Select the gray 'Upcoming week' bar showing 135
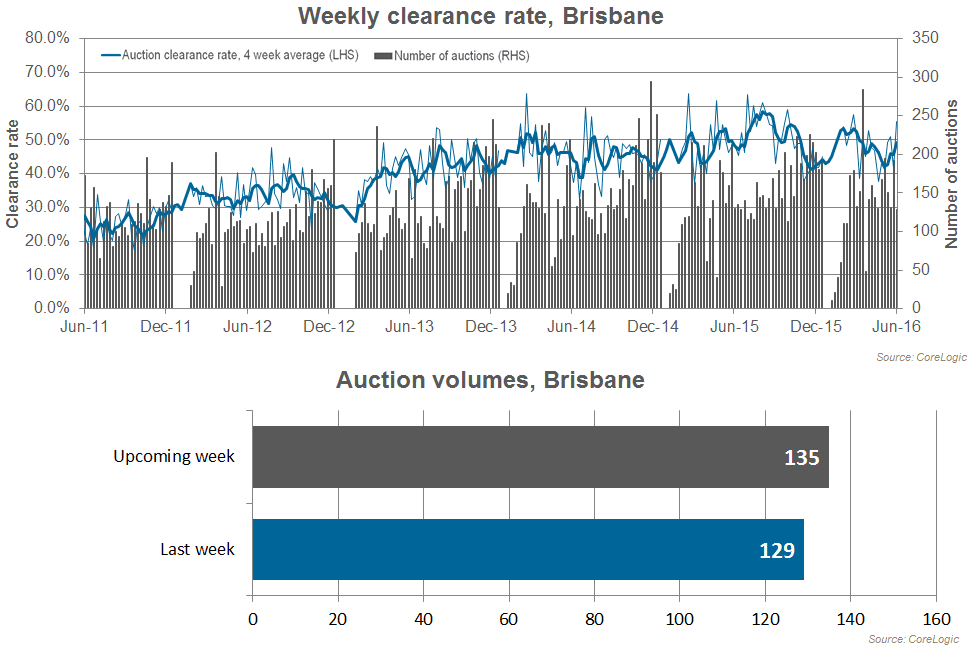The image size is (974, 651). point(540,457)
